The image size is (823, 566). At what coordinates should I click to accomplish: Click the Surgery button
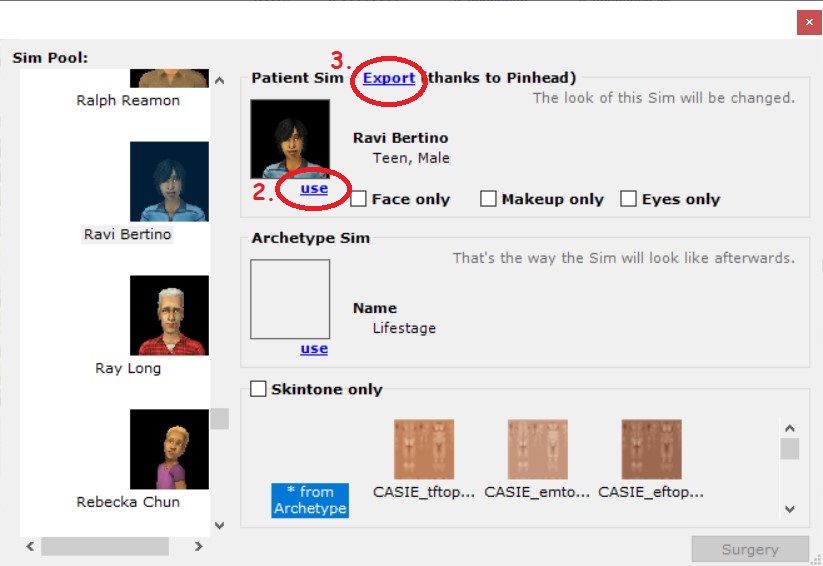point(750,549)
